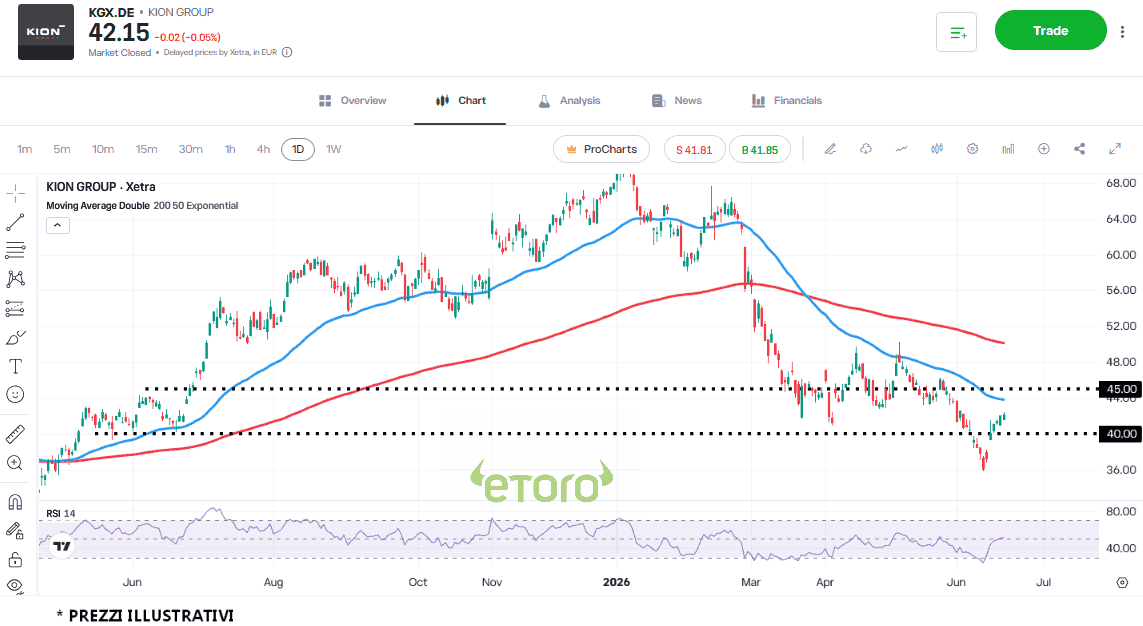The image size is (1143, 626).
Task: Activate the zoom-in magnifier tool
Action: tap(15, 463)
